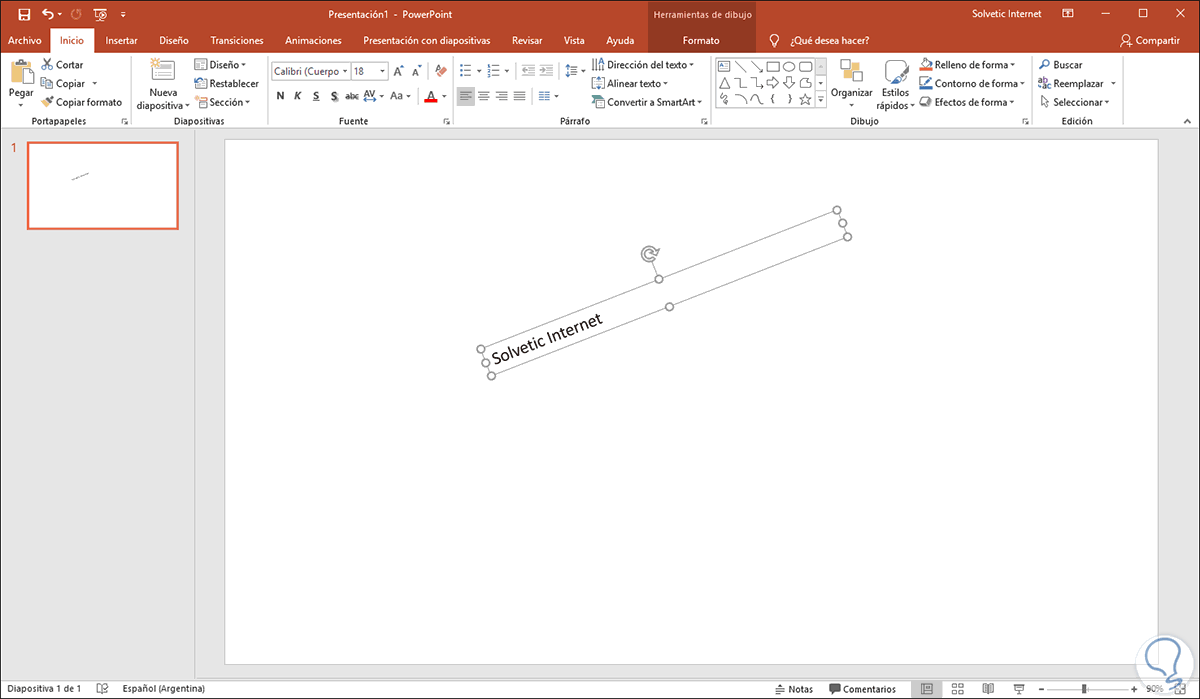Select the text box shape in gallery
Image resolution: width=1200 pixels, height=699 pixels.
pos(725,67)
